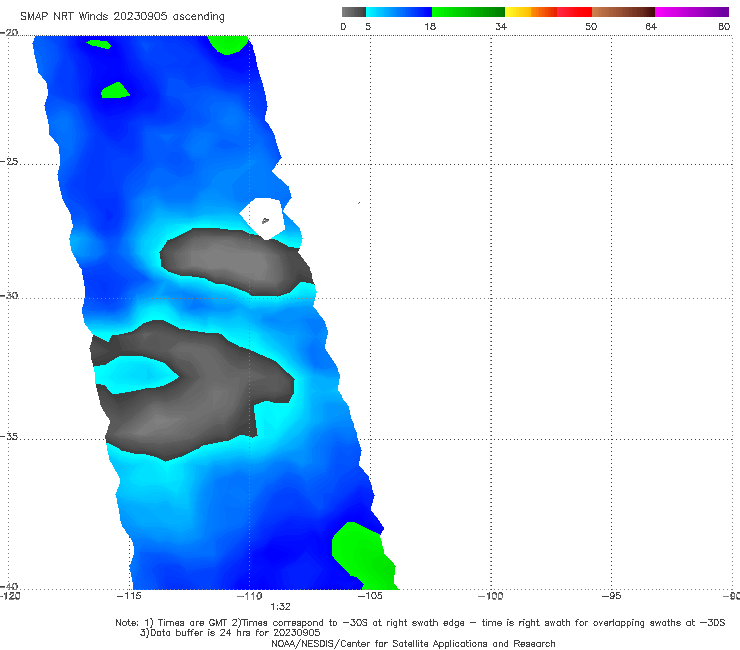Pick the magenta 64–80 colorbar segment
The width and height of the screenshot is (740, 650).
[x=692, y=12]
